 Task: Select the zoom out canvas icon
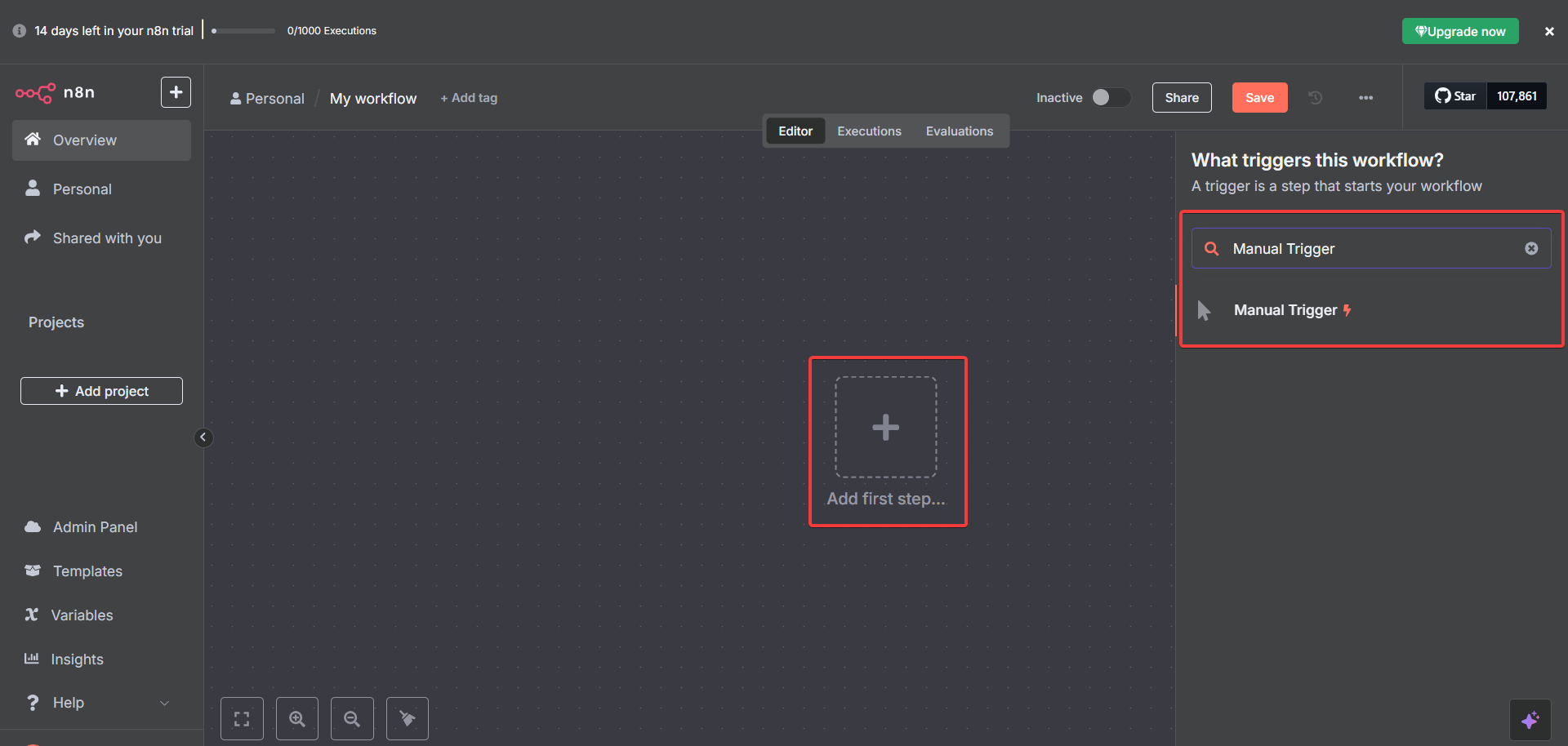coord(351,718)
